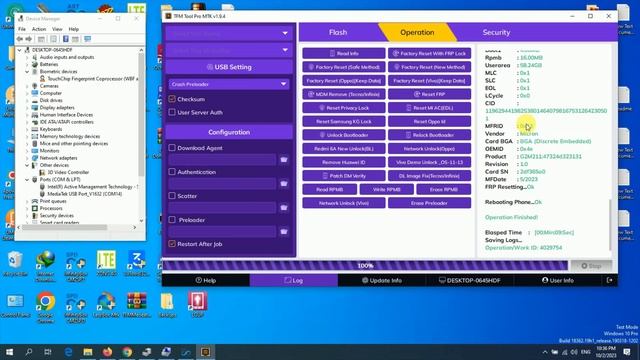Open File menu in Device Manager
The width and height of the screenshot is (640, 360).
tap(22, 29)
